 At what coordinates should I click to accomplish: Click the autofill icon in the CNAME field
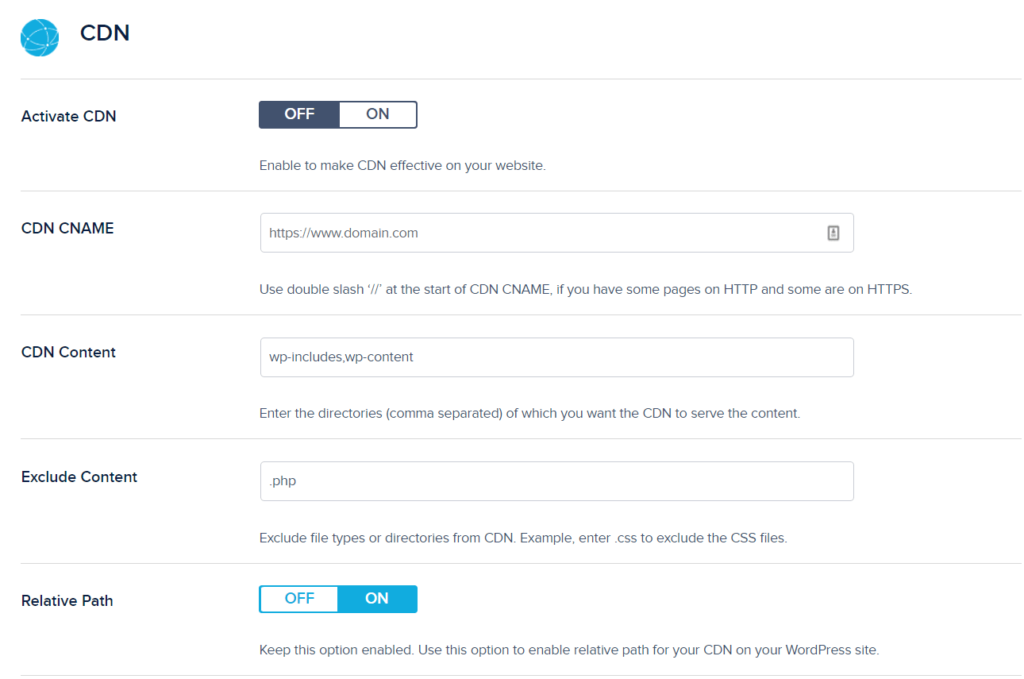833,233
